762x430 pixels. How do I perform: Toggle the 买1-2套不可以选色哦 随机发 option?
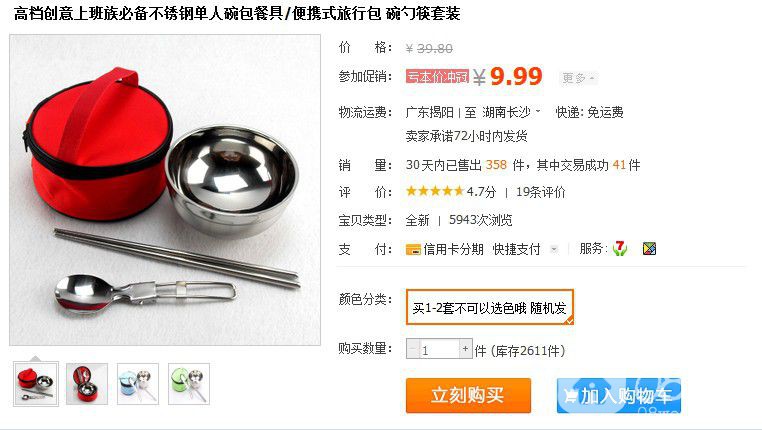point(490,307)
